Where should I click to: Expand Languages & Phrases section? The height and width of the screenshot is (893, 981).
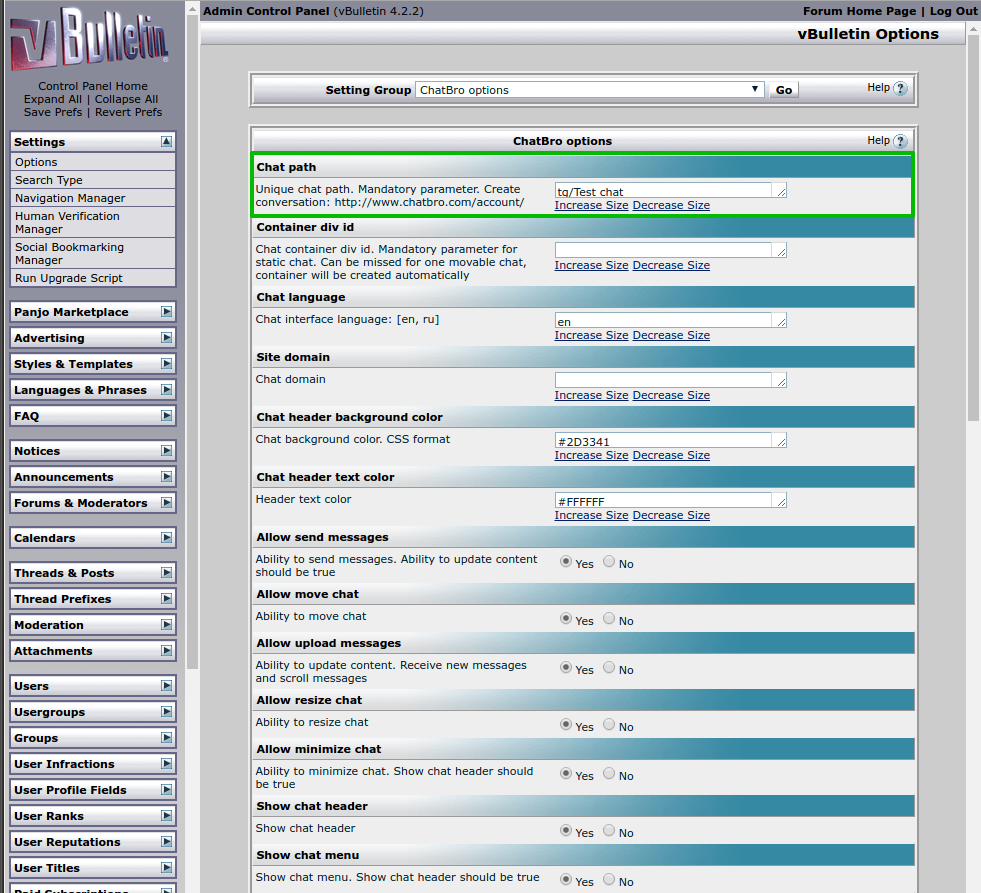click(166, 390)
